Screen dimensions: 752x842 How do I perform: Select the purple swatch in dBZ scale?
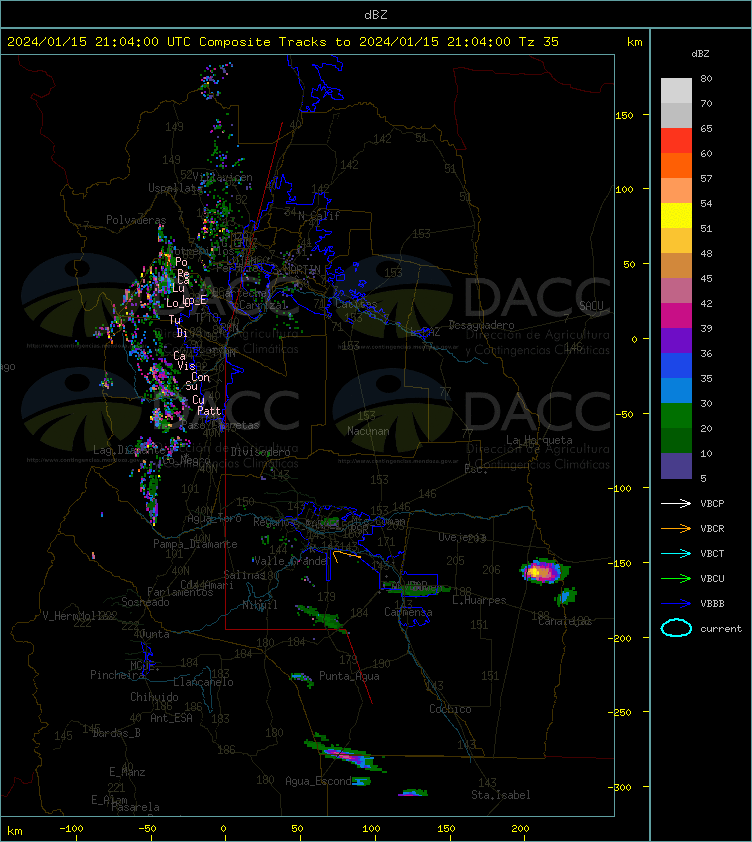coord(676,340)
